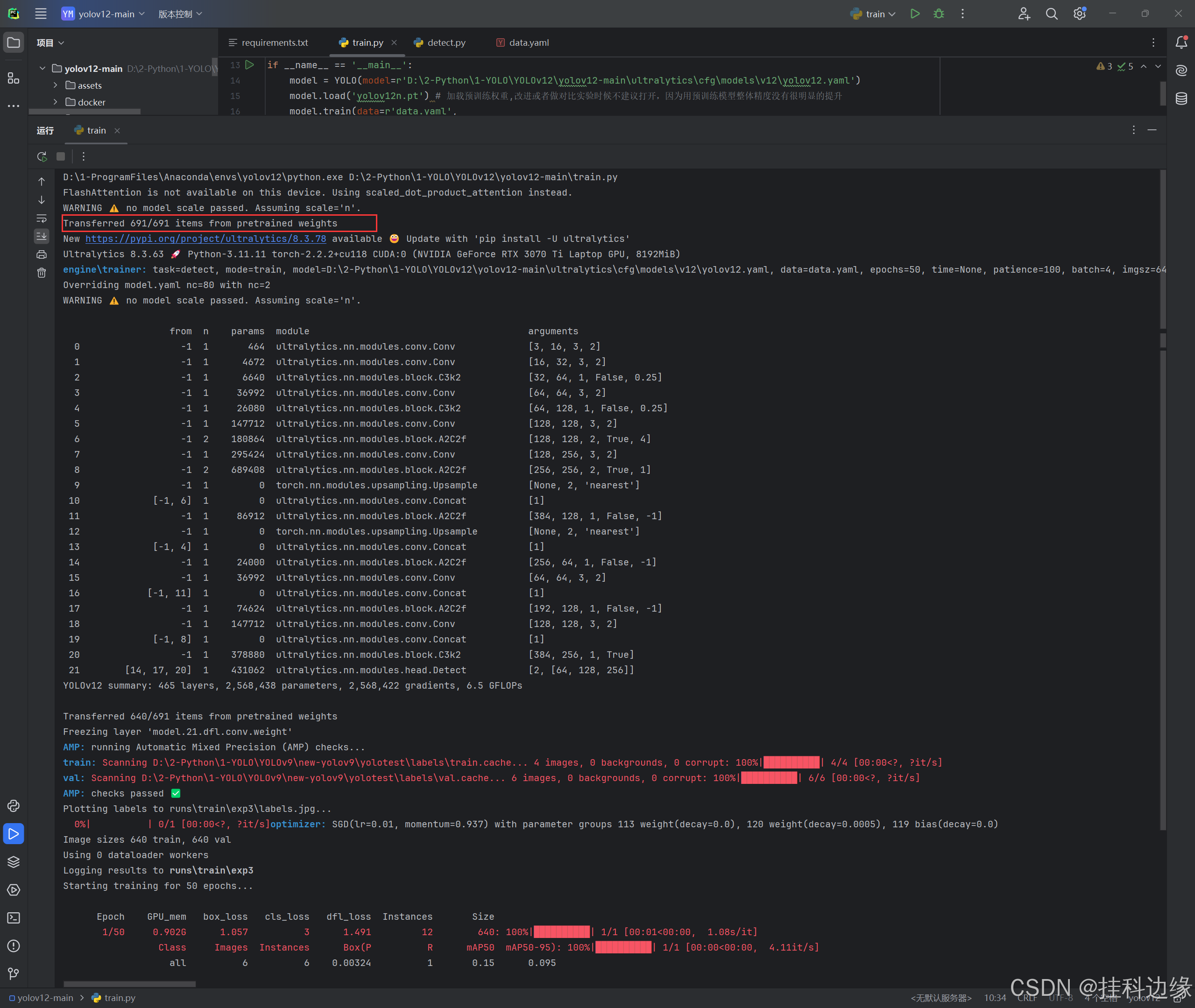
Task: Open the Python Console tool window
Action: (x=14, y=806)
